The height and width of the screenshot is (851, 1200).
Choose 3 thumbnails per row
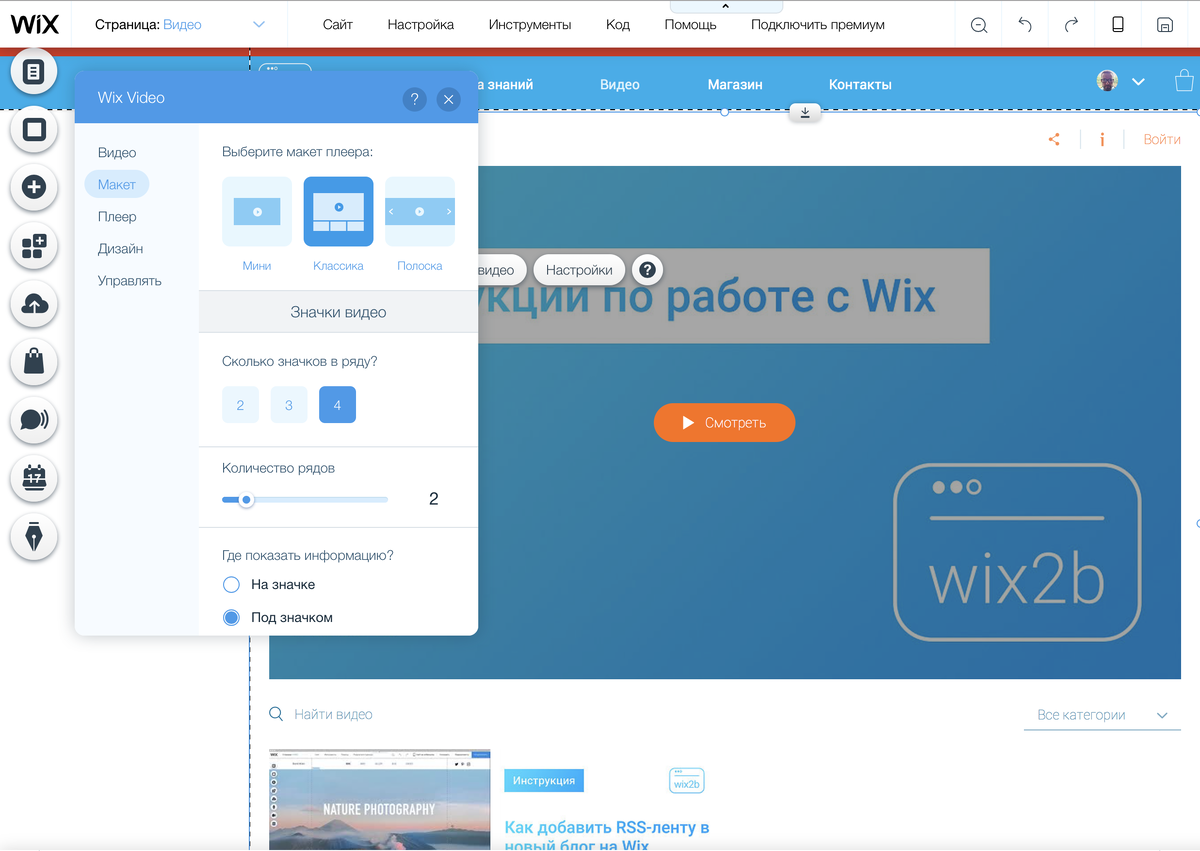(289, 405)
